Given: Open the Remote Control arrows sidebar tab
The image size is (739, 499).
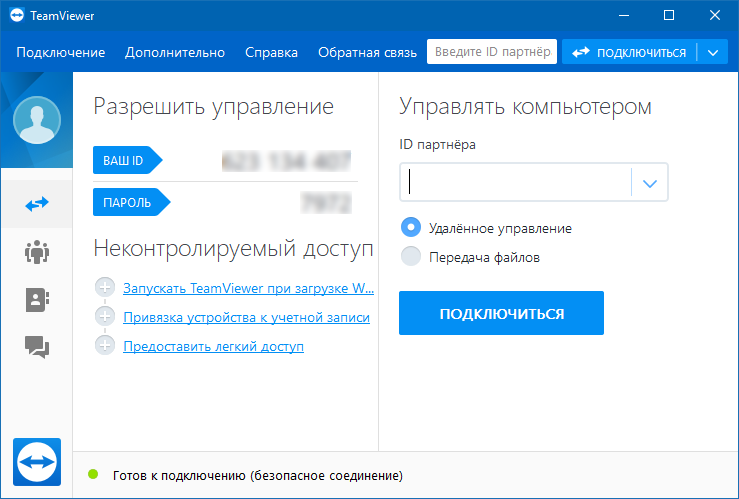Looking at the screenshot, I should pyautogui.click(x=37, y=204).
